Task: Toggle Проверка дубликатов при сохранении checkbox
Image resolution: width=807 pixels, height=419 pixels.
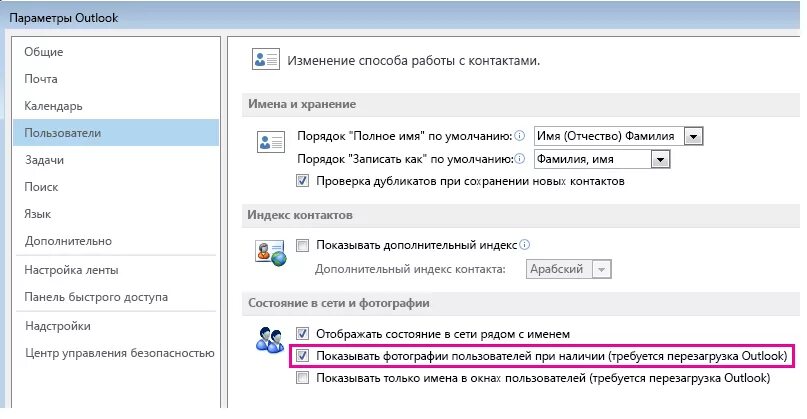Action: pos(303,181)
